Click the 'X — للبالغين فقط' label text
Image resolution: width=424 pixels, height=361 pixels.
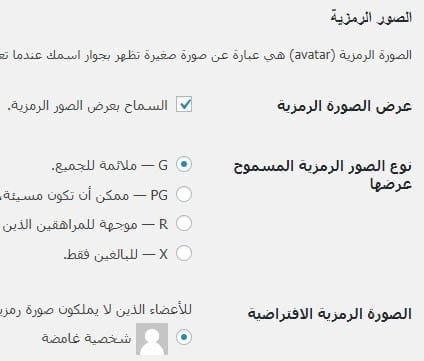(x=115, y=255)
